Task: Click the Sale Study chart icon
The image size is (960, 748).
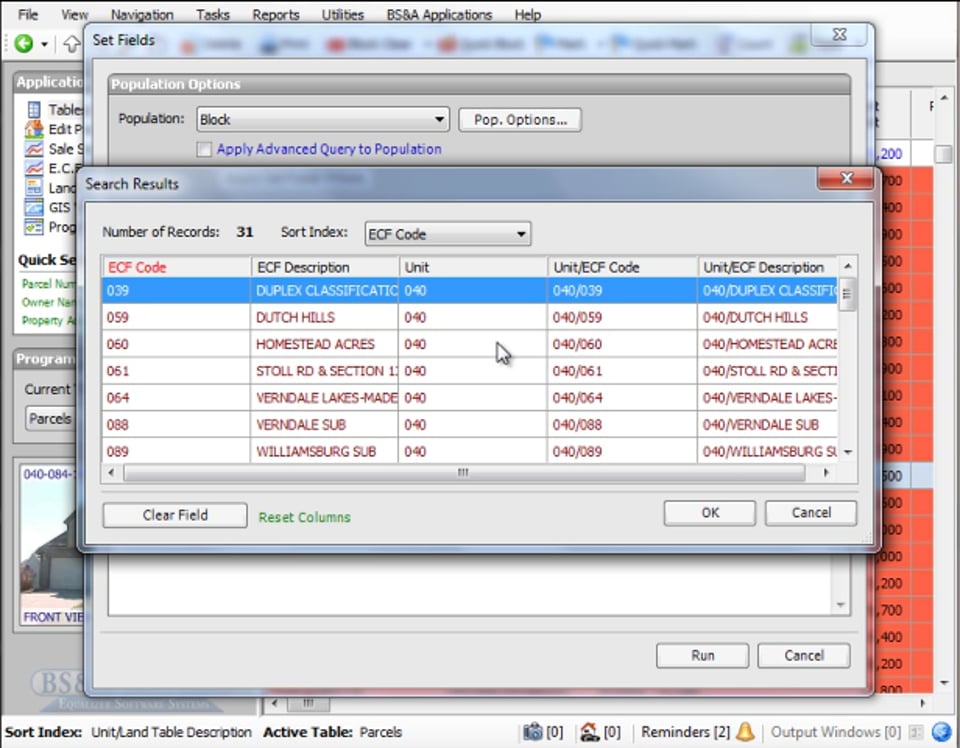Action: [x=34, y=149]
